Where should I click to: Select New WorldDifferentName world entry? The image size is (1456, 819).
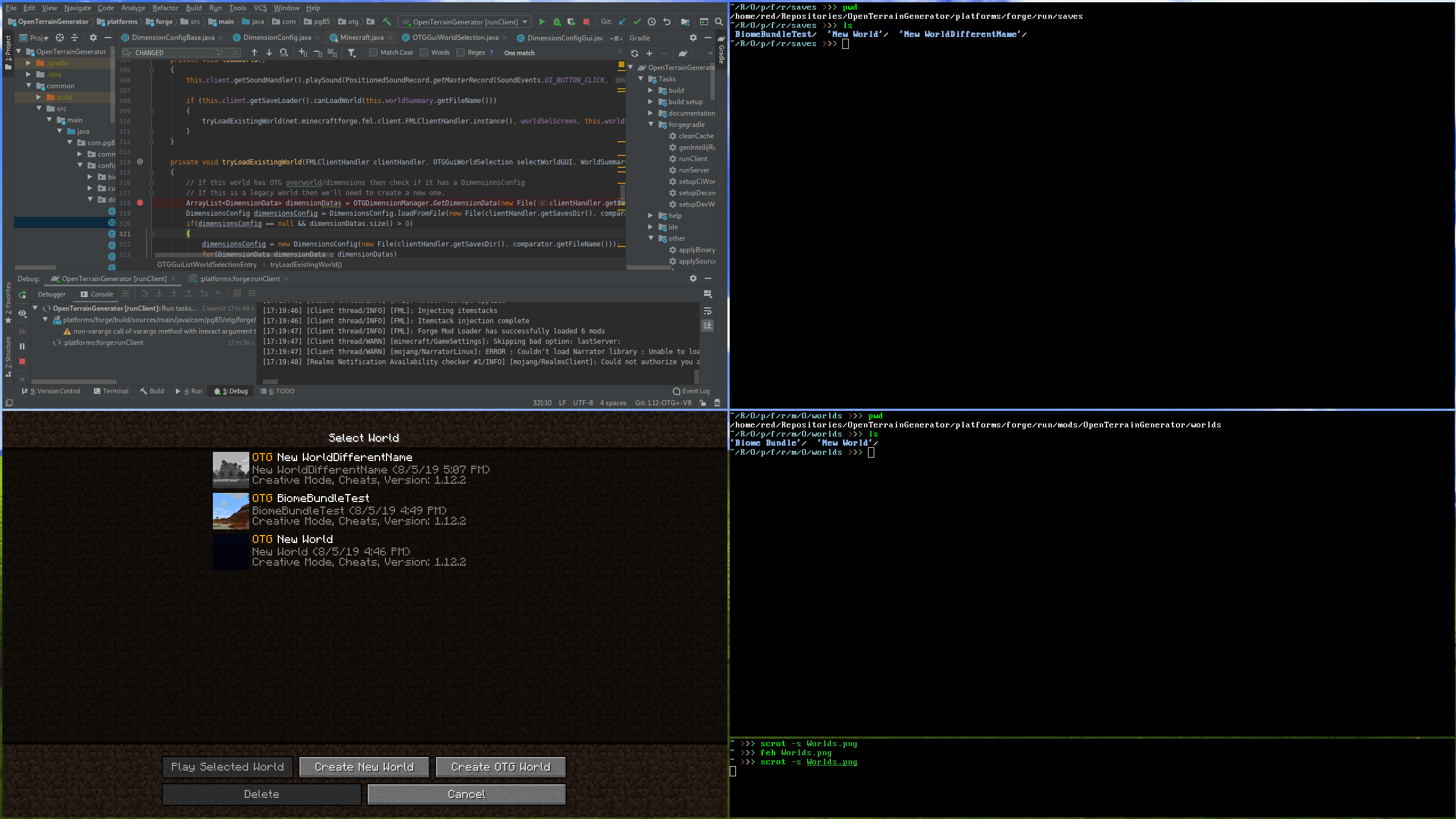tap(364, 470)
